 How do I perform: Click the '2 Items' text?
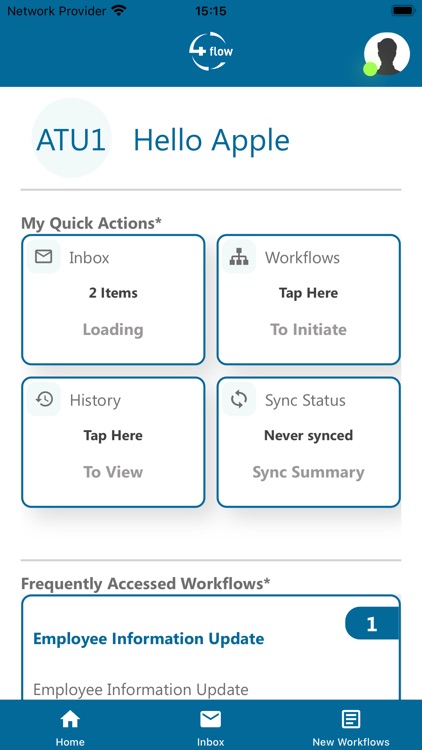pyautogui.click(x=113, y=293)
